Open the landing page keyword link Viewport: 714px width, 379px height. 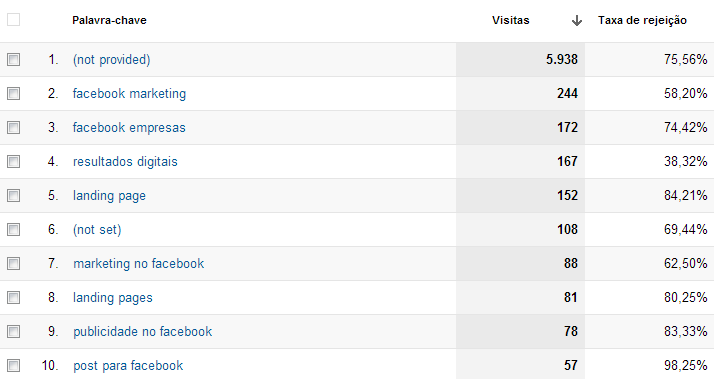[x=109, y=196]
